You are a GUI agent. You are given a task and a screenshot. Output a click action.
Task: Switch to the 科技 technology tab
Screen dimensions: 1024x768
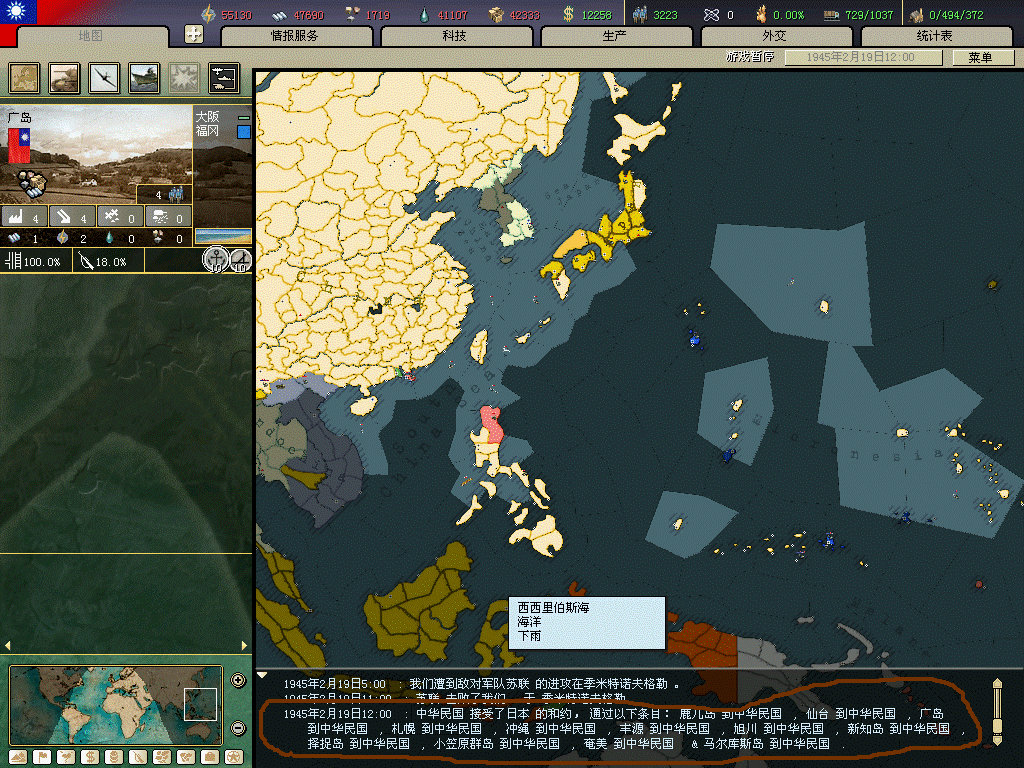pyautogui.click(x=455, y=37)
